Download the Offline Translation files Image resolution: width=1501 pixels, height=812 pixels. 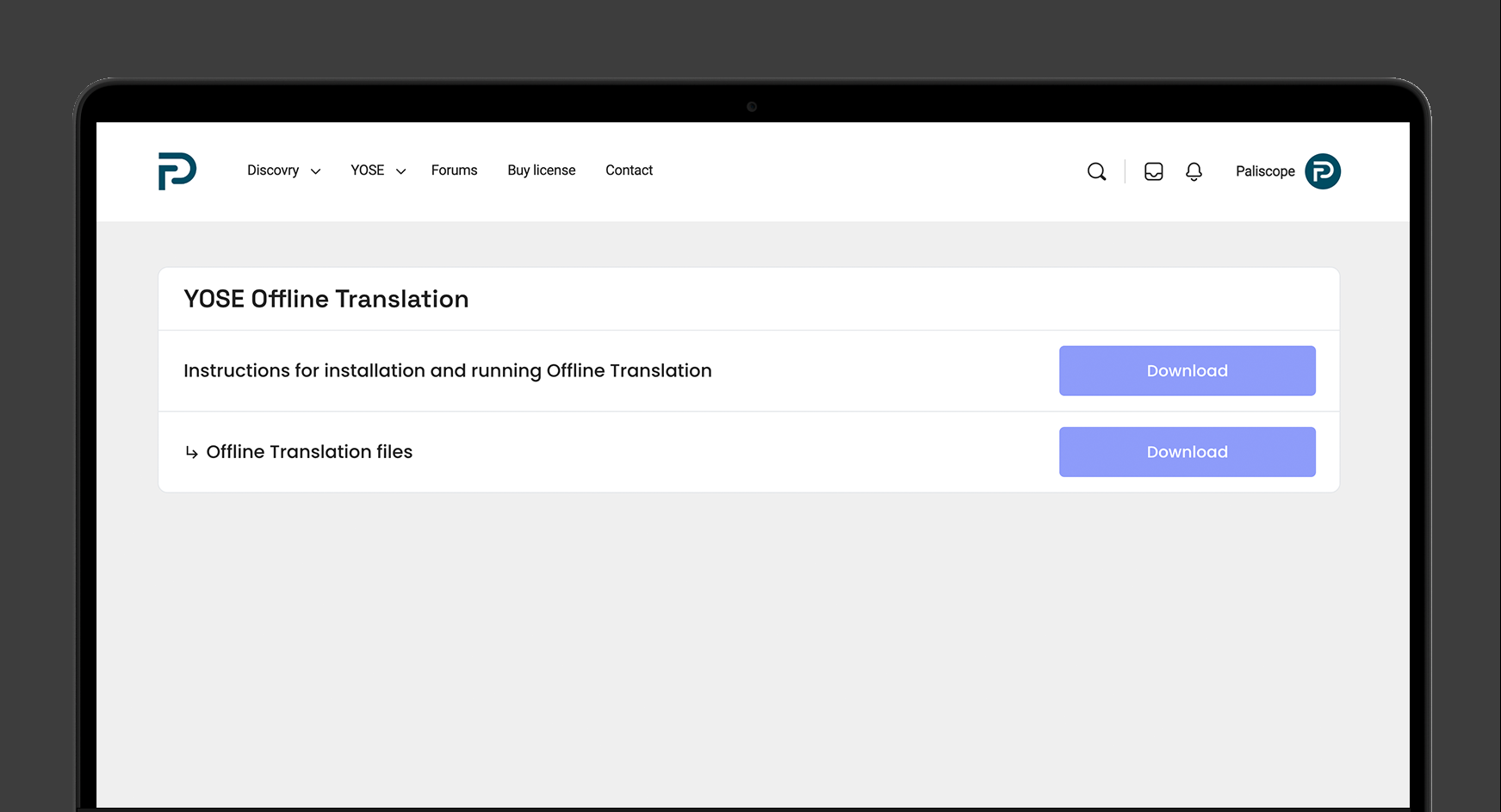(1187, 452)
